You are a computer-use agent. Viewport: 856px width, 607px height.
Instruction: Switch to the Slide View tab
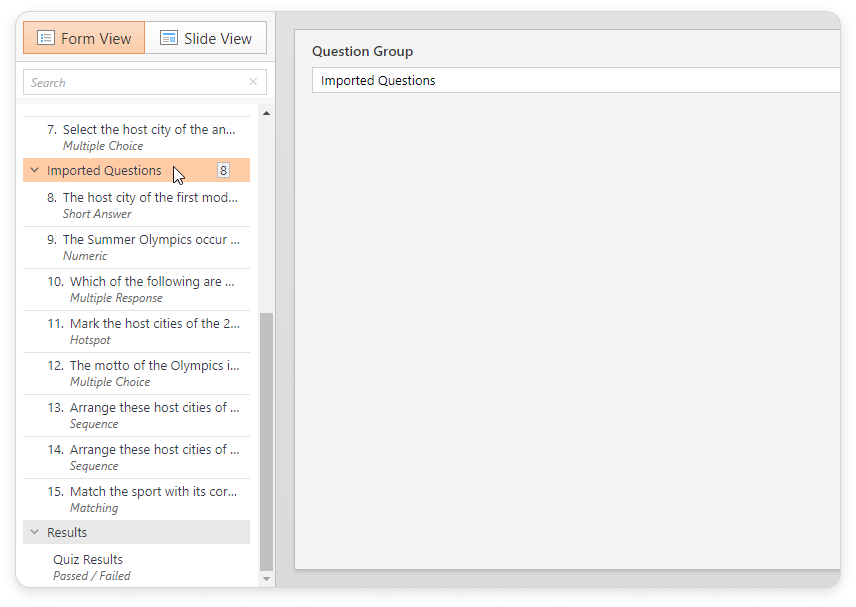click(x=206, y=38)
